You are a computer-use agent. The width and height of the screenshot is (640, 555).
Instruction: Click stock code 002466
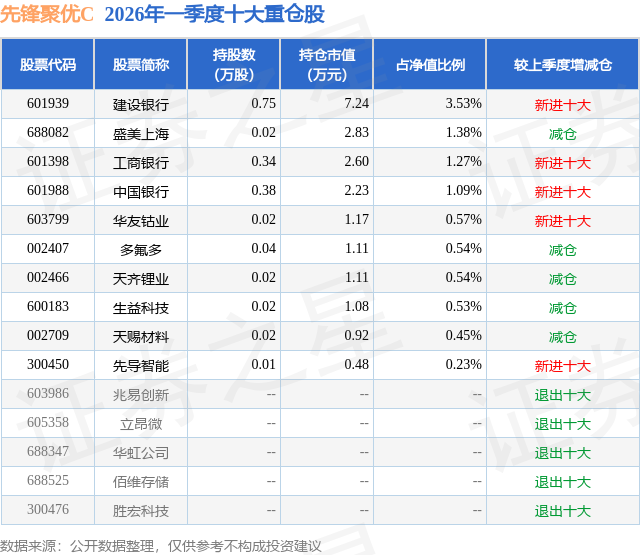pyautogui.click(x=48, y=277)
